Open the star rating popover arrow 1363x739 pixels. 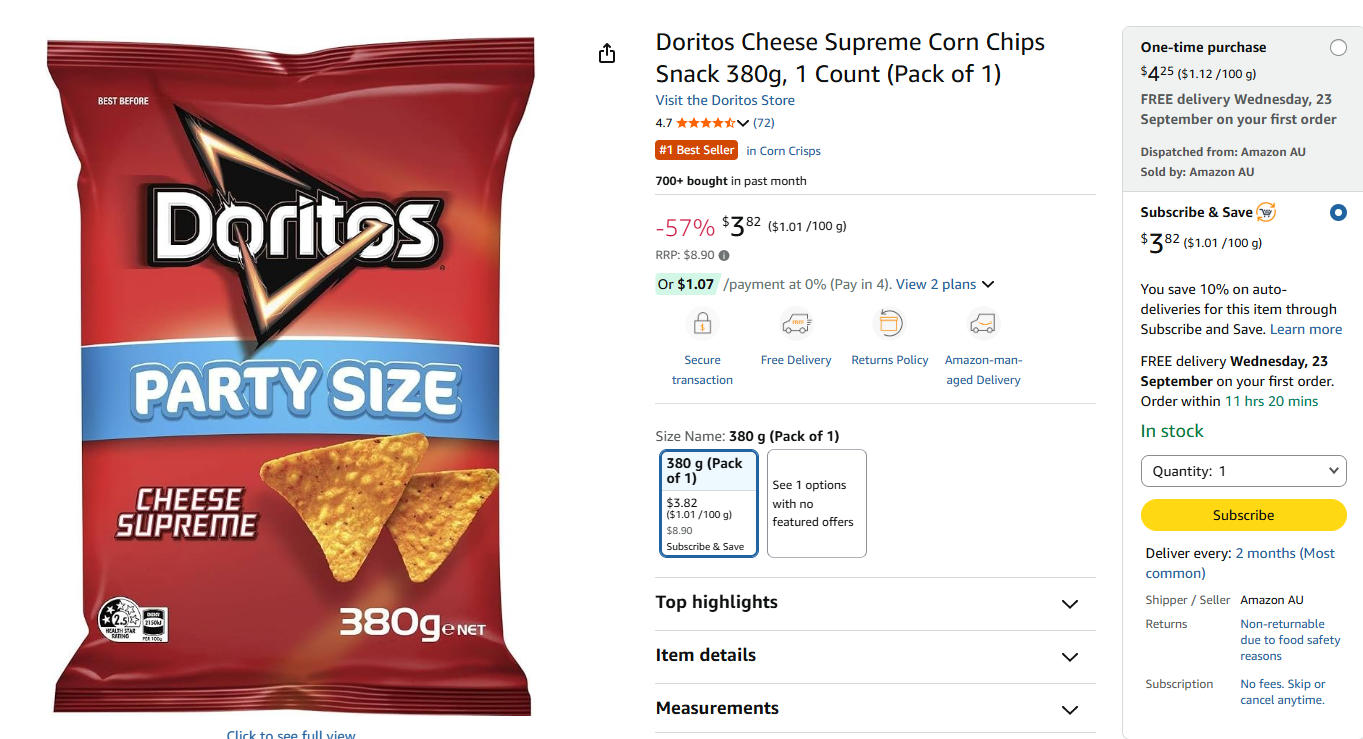(x=742, y=123)
